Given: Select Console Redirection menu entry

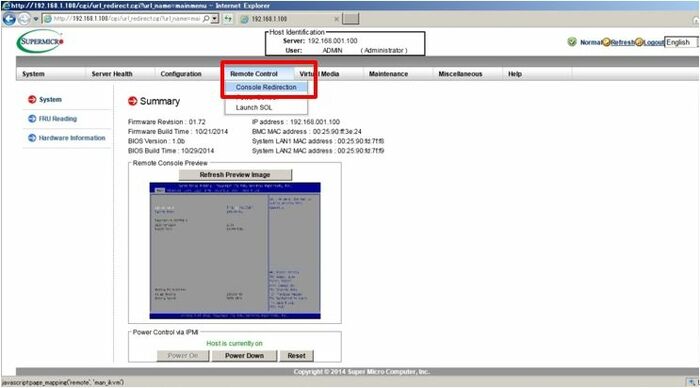Looking at the screenshot, I should tap(266, 87).
